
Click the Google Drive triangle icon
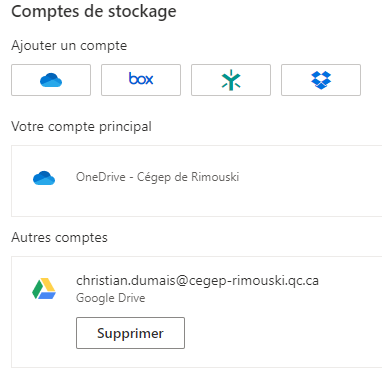click(44, 289)
